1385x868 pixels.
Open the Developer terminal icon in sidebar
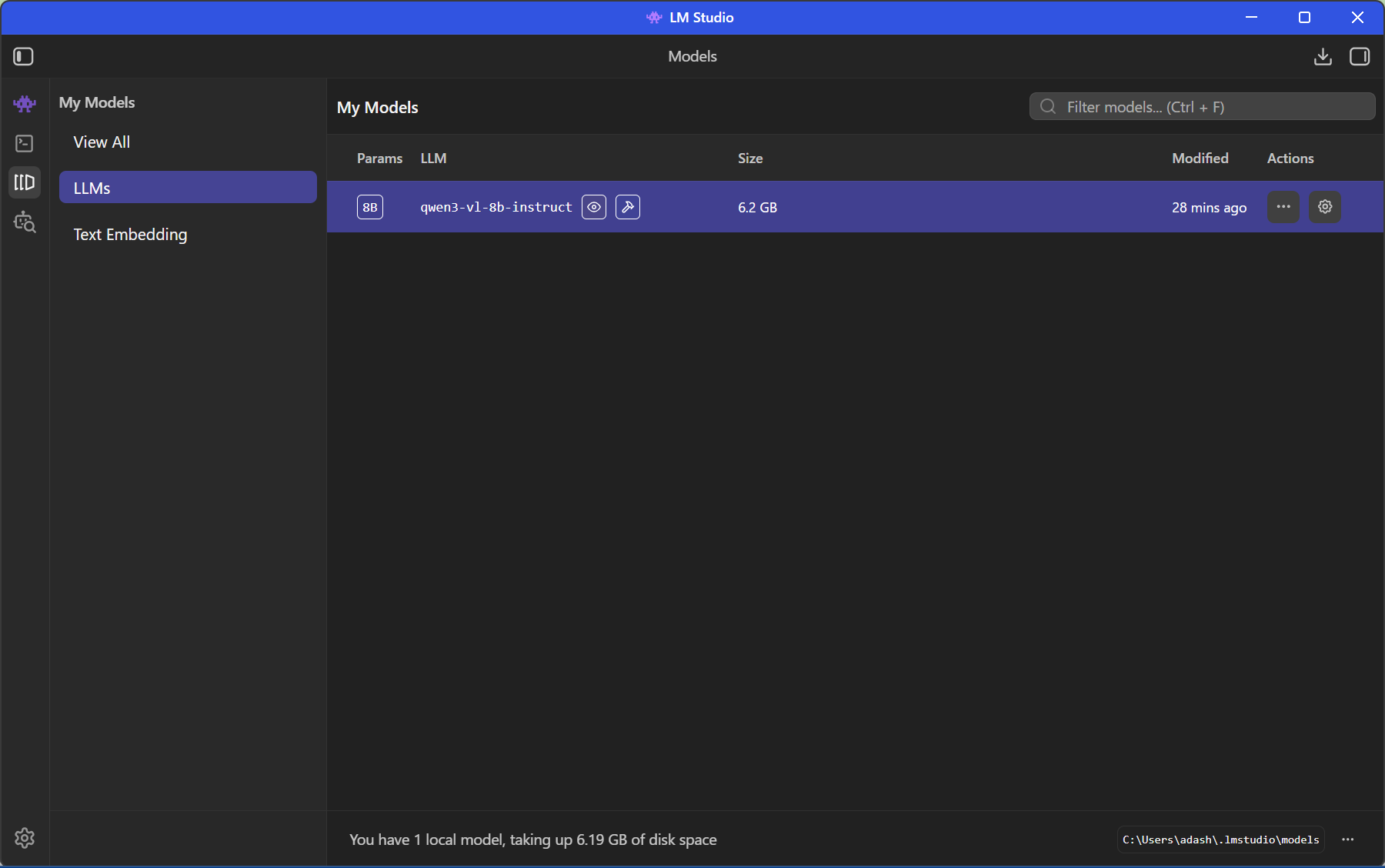coord(25,143)
